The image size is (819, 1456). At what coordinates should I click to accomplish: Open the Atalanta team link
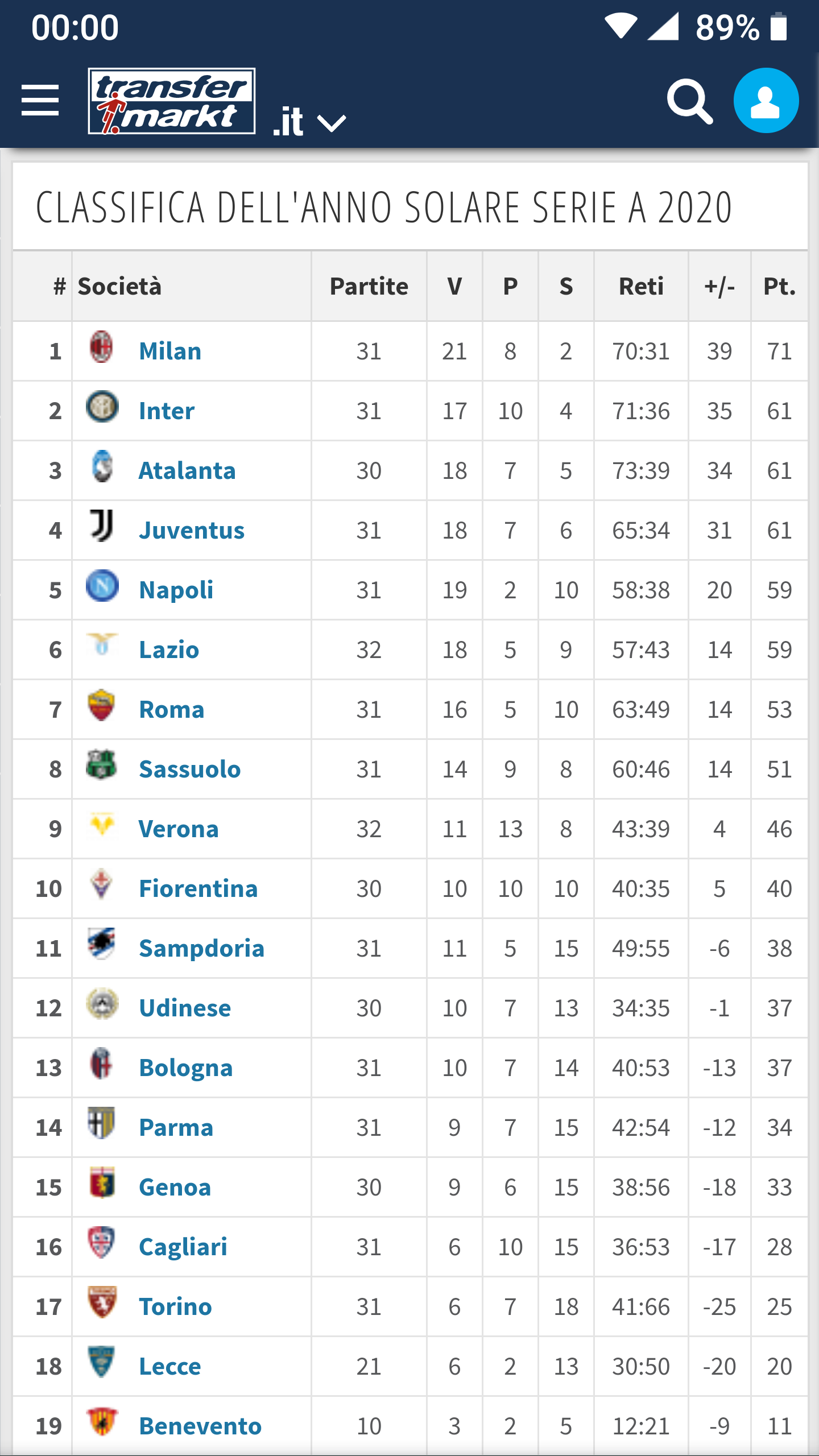(x=187, y=471)
